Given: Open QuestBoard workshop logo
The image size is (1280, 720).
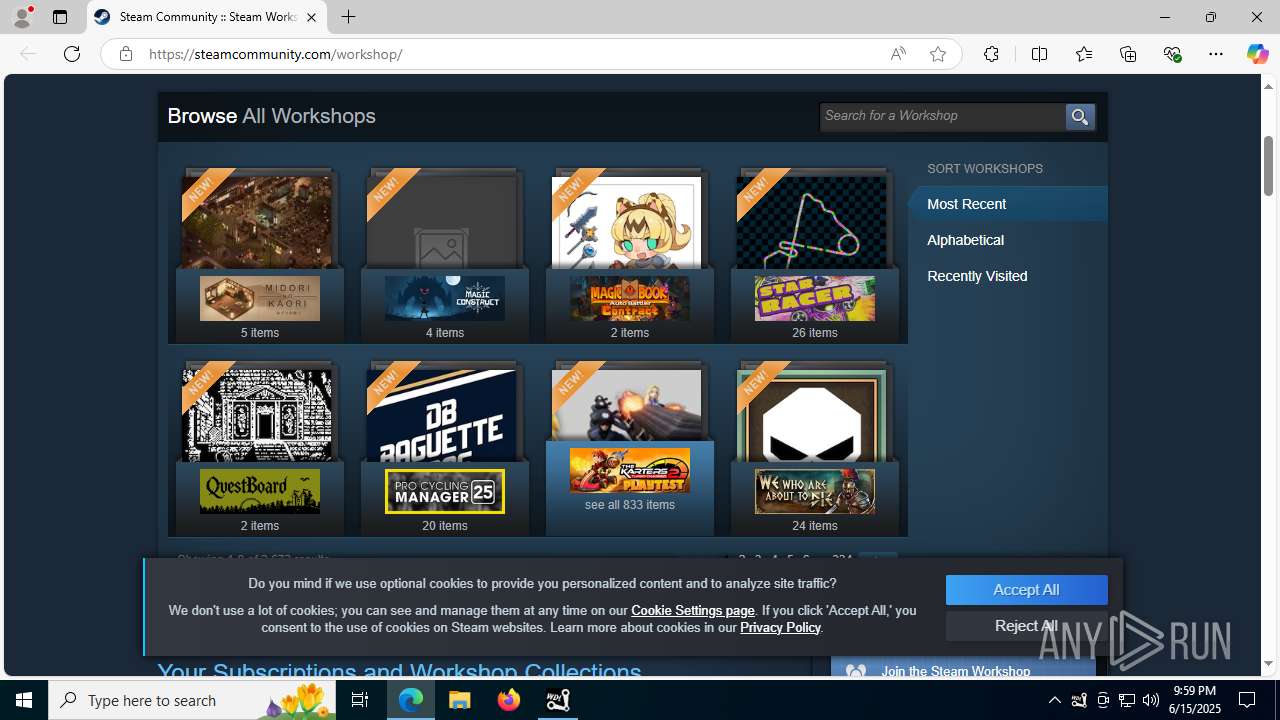Looking at the screenshot, I should pyautogui.click(x=260, y=491).
